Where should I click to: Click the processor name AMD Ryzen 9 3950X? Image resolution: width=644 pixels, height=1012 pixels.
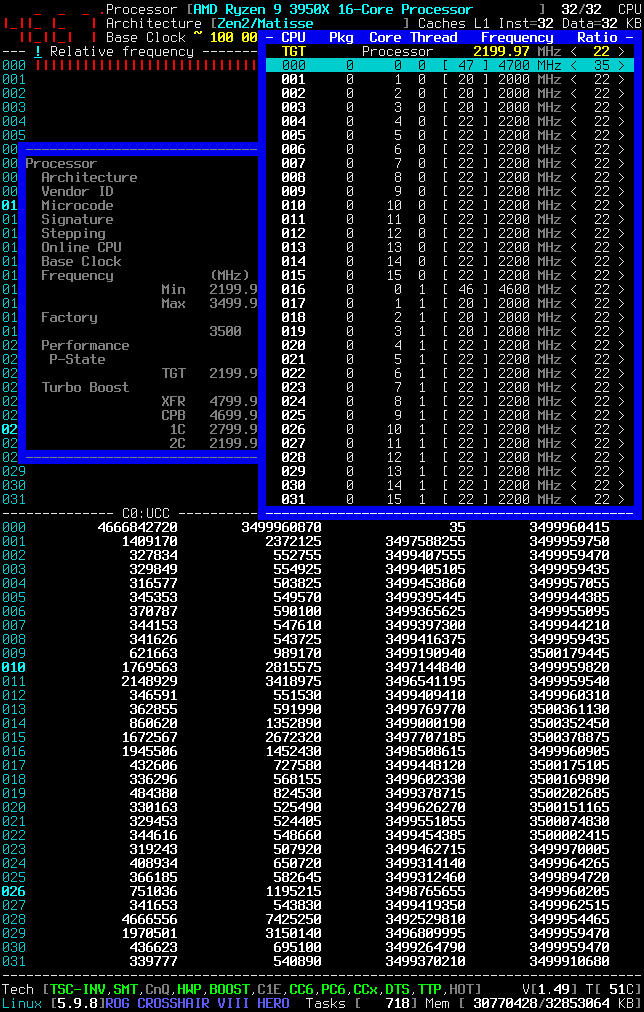pos(331,10)
